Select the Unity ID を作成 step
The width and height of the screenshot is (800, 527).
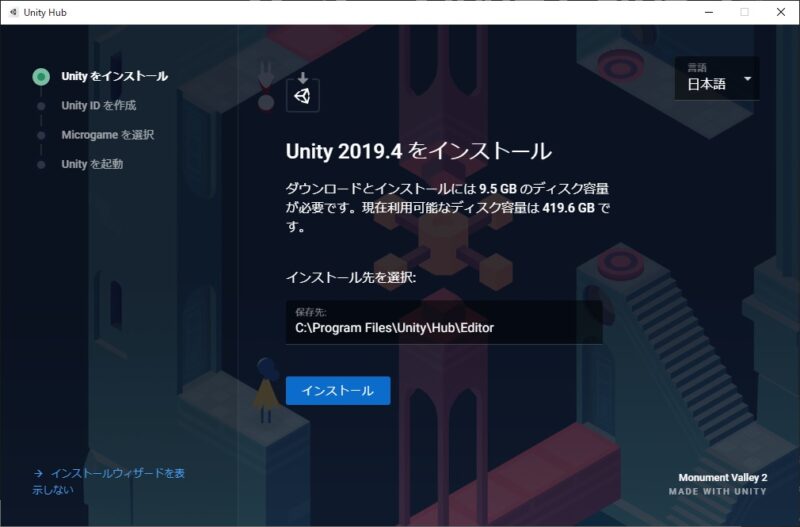[x=98, y=106]
